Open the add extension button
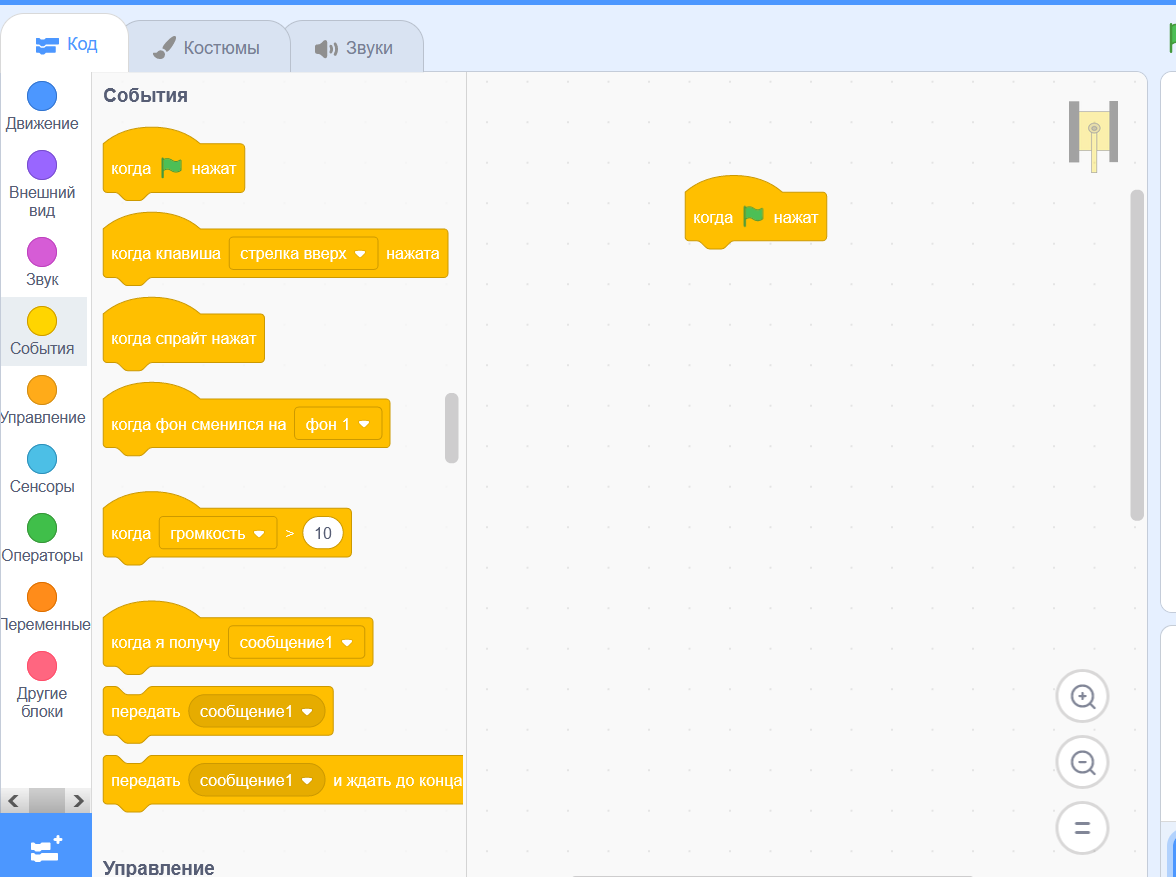 [46, 845]
